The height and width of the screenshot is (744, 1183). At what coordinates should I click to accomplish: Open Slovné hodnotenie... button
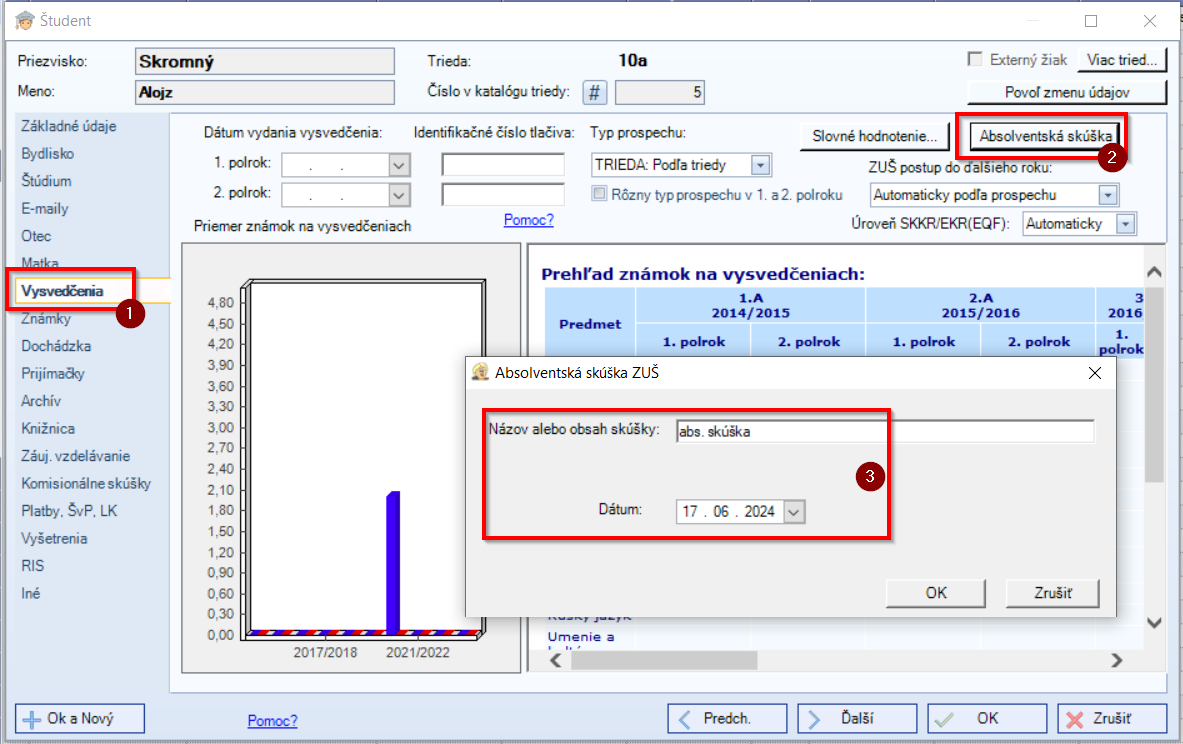point(874,136)
